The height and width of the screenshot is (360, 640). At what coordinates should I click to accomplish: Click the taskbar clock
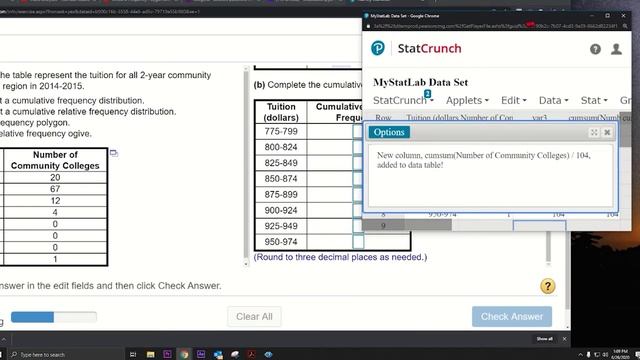point(620,354)
